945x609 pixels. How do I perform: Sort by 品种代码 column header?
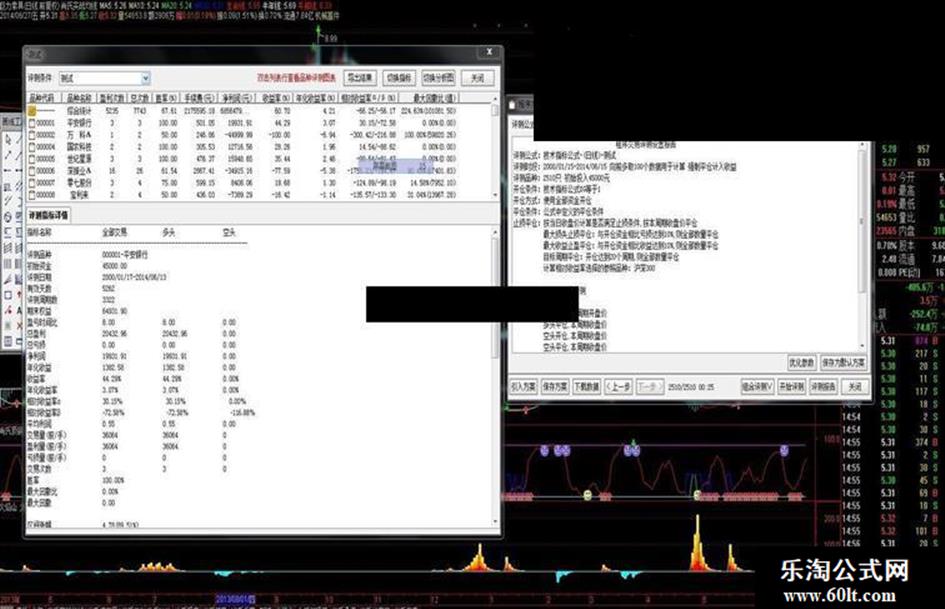coord(43,98)
